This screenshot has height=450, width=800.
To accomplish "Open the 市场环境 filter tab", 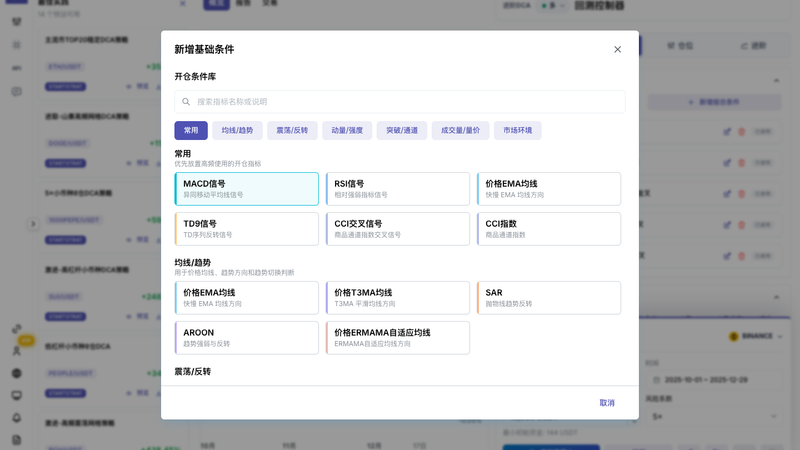I will pyautogui.click(x=517, y=131).
